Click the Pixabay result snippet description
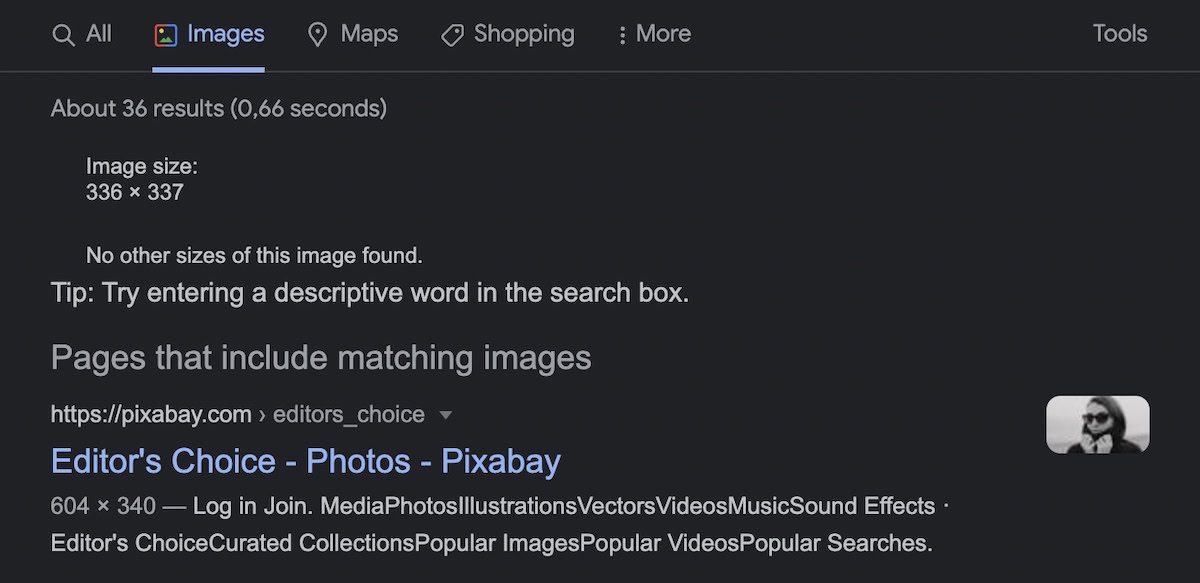Screen dimensions: 1200x583 point(492,525)
